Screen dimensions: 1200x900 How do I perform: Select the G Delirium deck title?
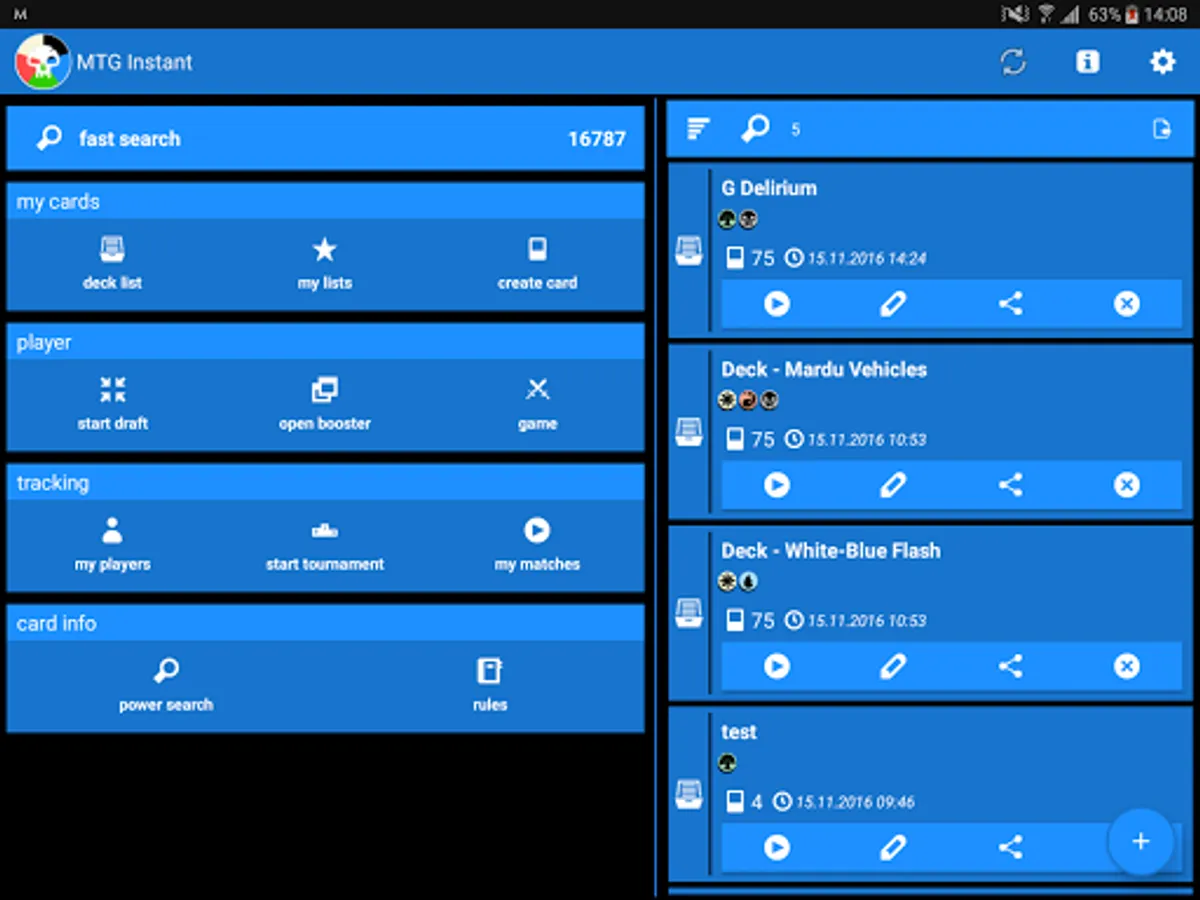(769, 188)
